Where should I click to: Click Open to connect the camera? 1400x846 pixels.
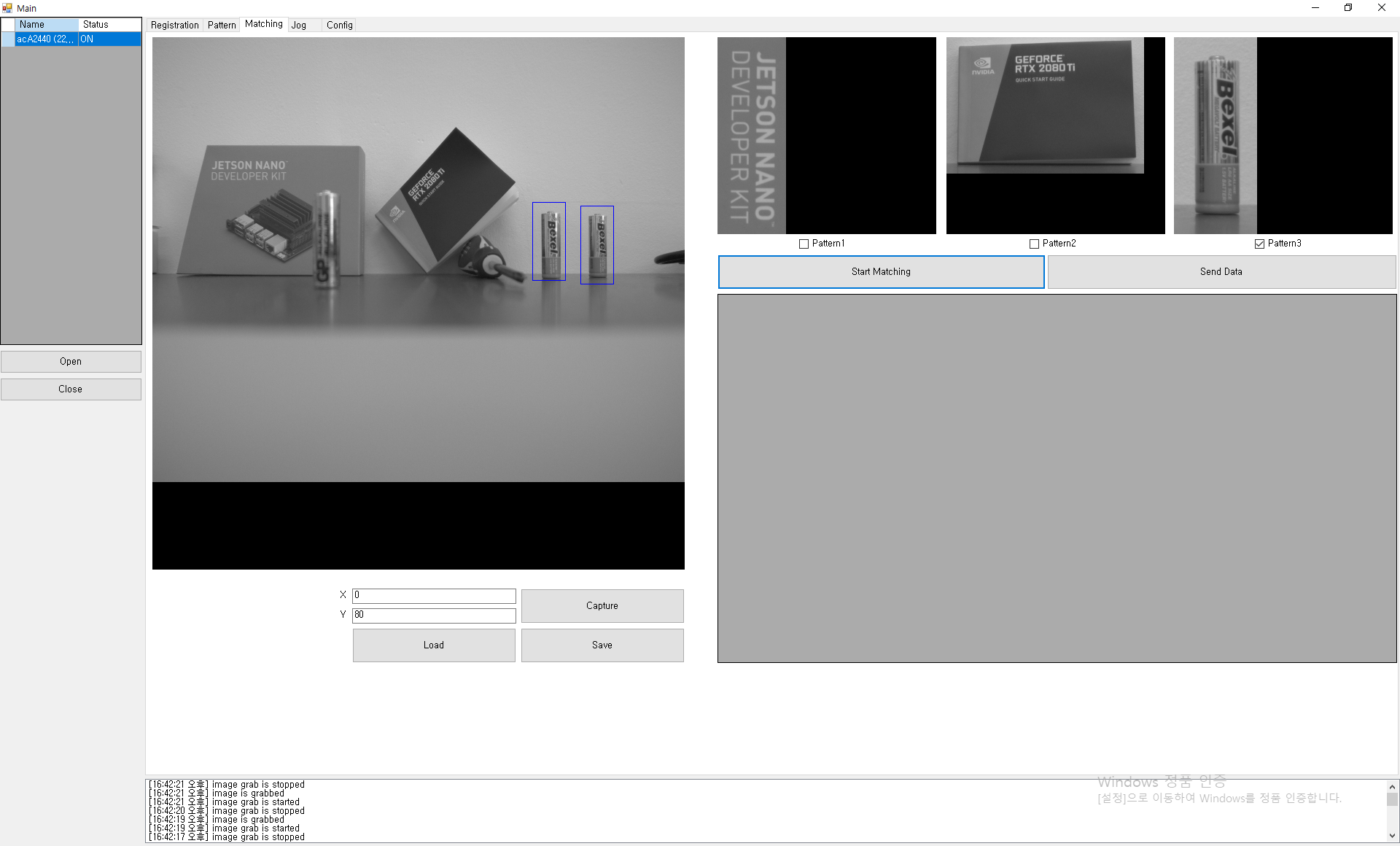pyautogui.click(x=71, y=362)
